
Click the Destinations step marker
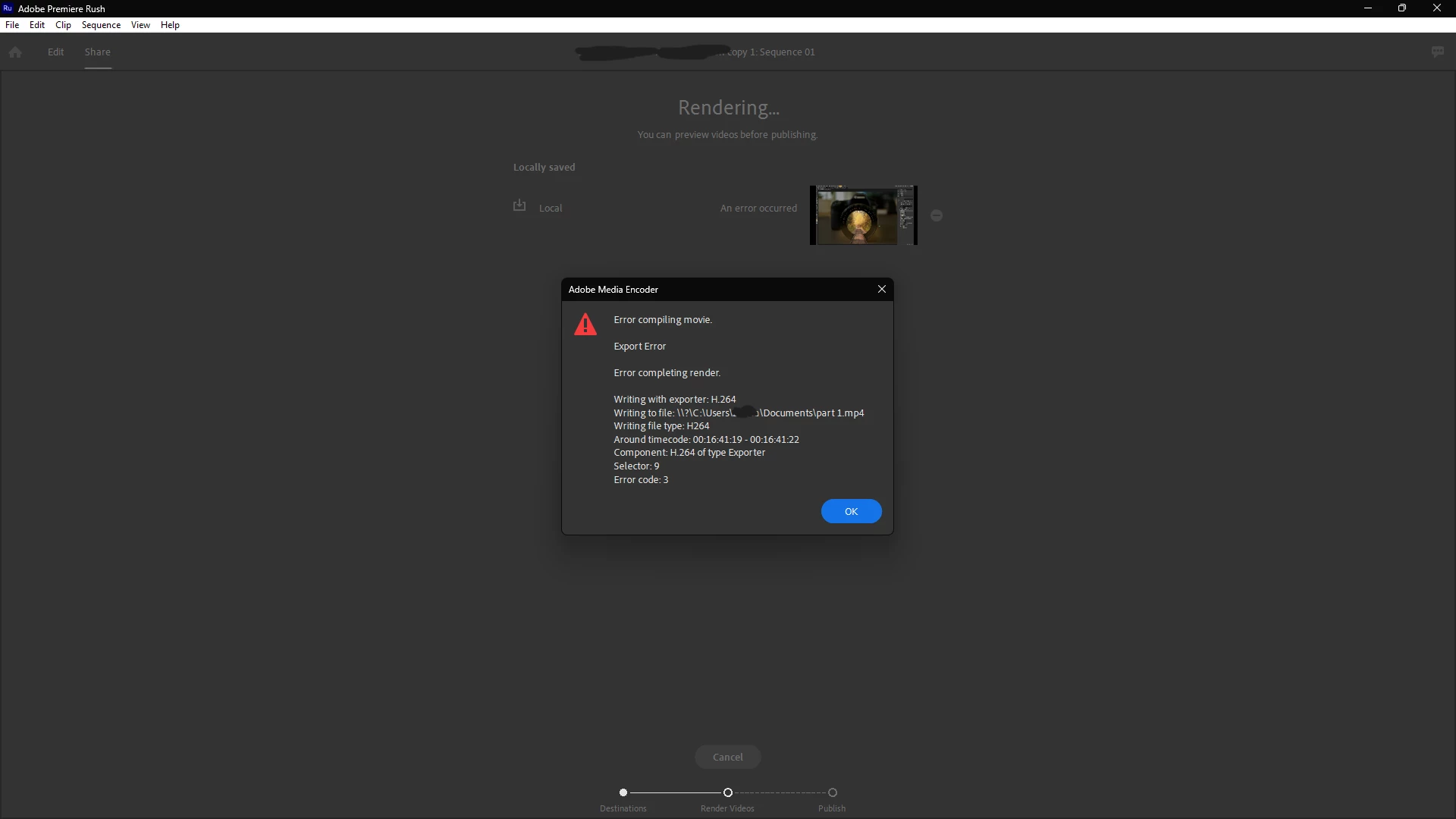click(623, 792)
